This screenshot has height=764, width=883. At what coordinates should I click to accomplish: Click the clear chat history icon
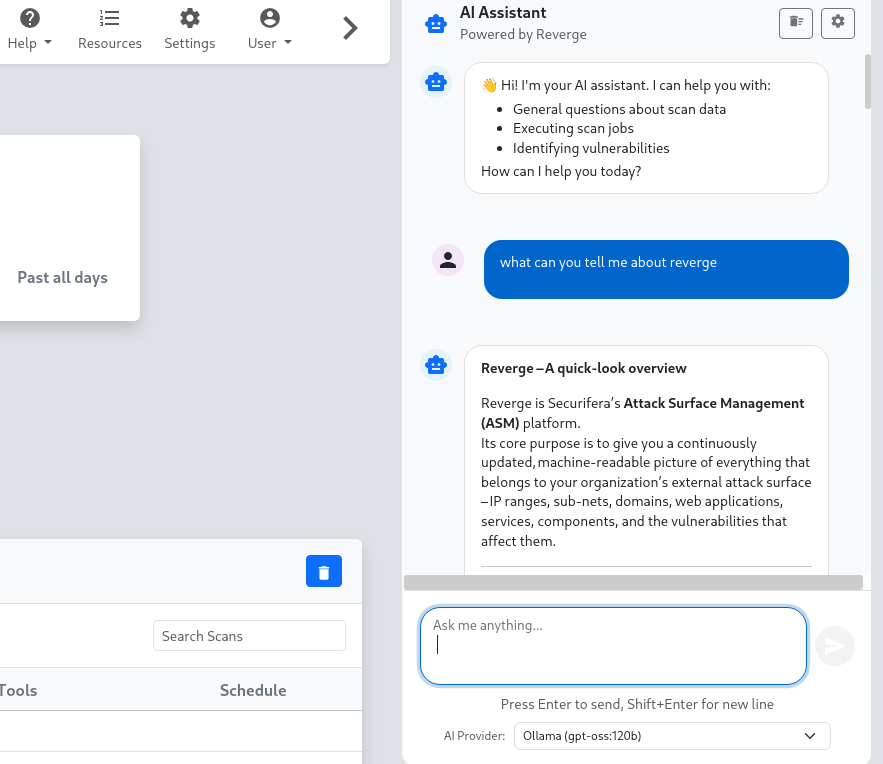796,23
